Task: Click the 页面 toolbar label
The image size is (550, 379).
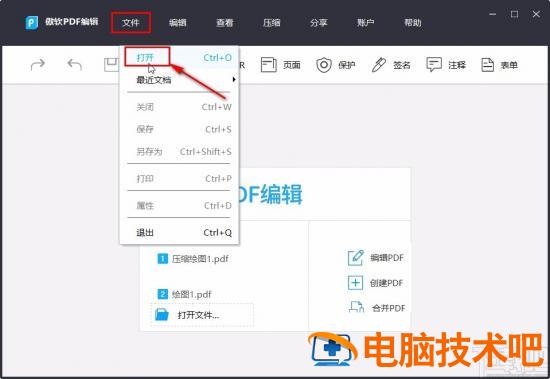Action: pos(292,65)
